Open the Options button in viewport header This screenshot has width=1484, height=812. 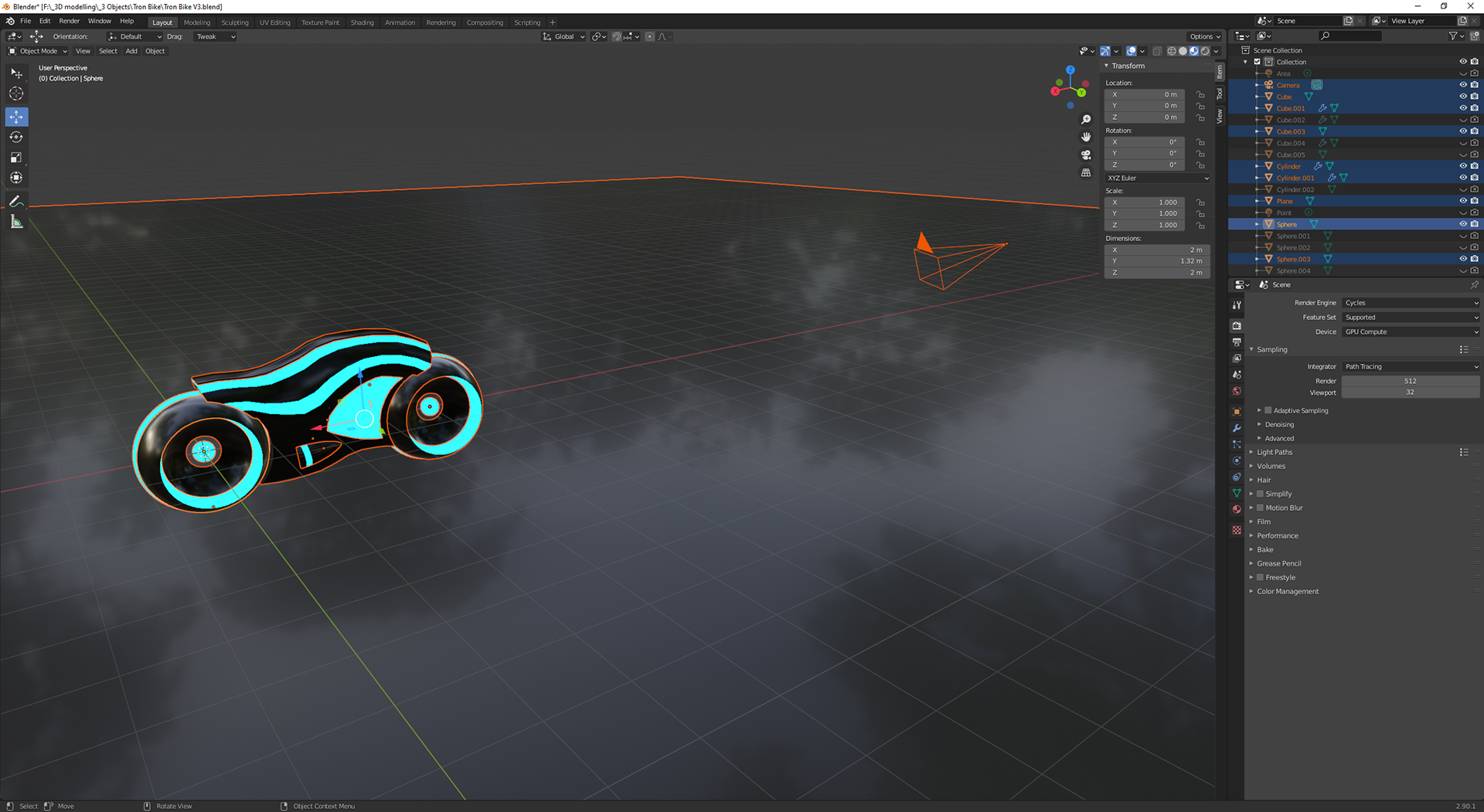1205,36
